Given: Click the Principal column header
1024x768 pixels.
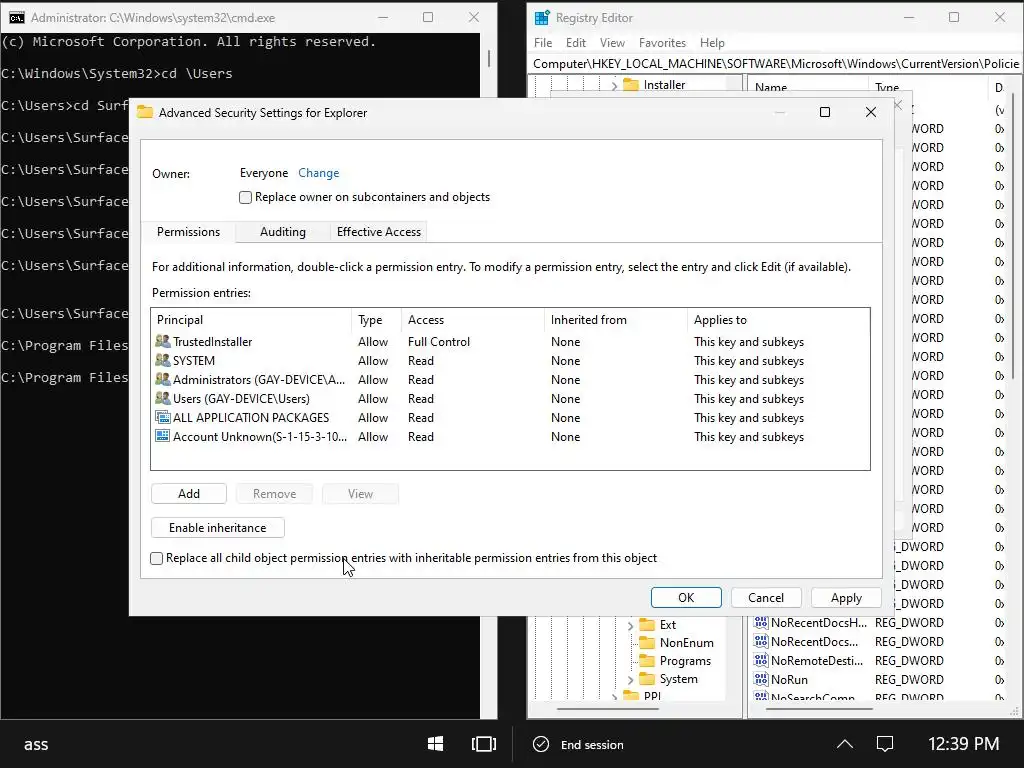Looking at the screenshot, I should (x=251, y=320).
